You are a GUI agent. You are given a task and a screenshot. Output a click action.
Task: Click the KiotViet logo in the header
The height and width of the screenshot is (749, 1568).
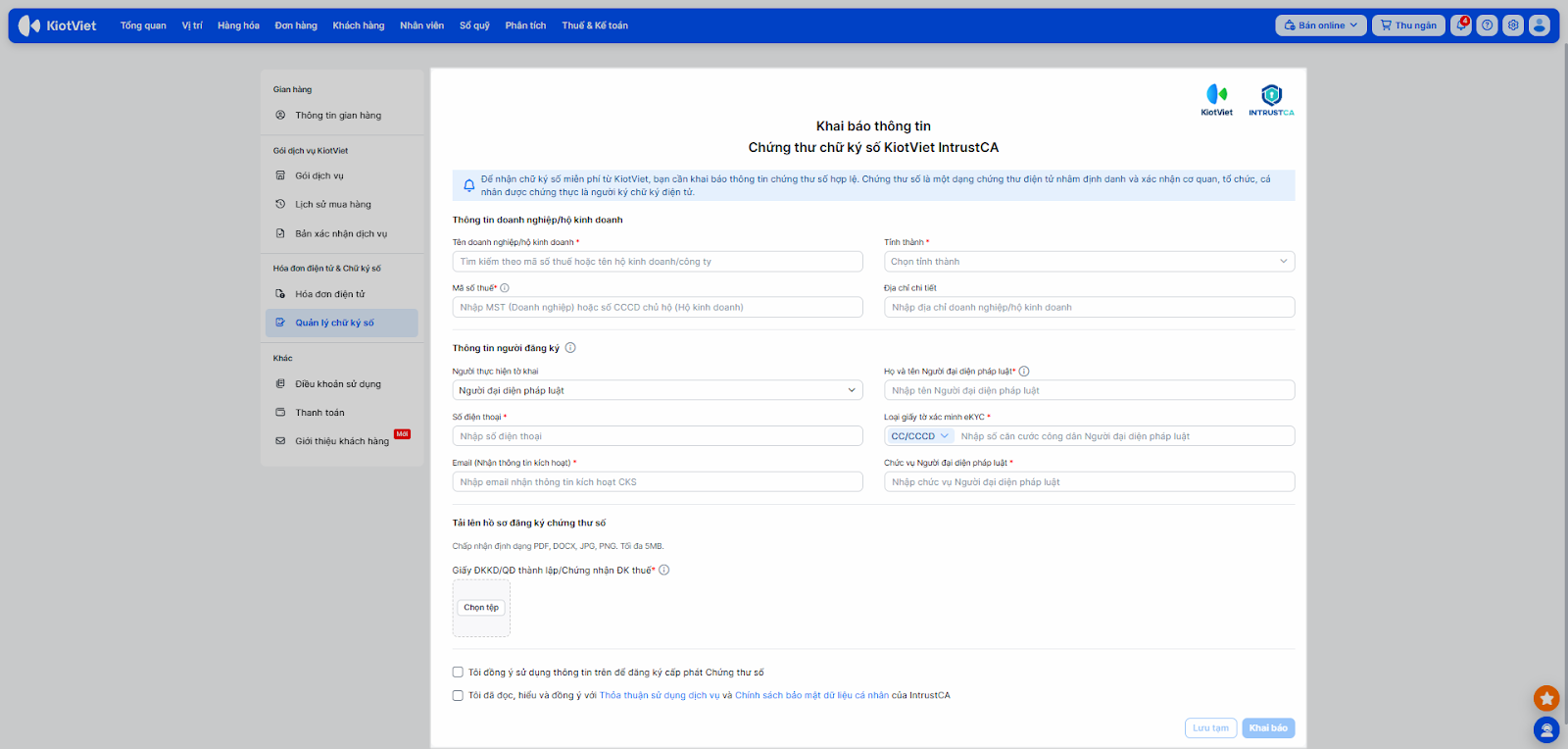[x=57, y=25]
